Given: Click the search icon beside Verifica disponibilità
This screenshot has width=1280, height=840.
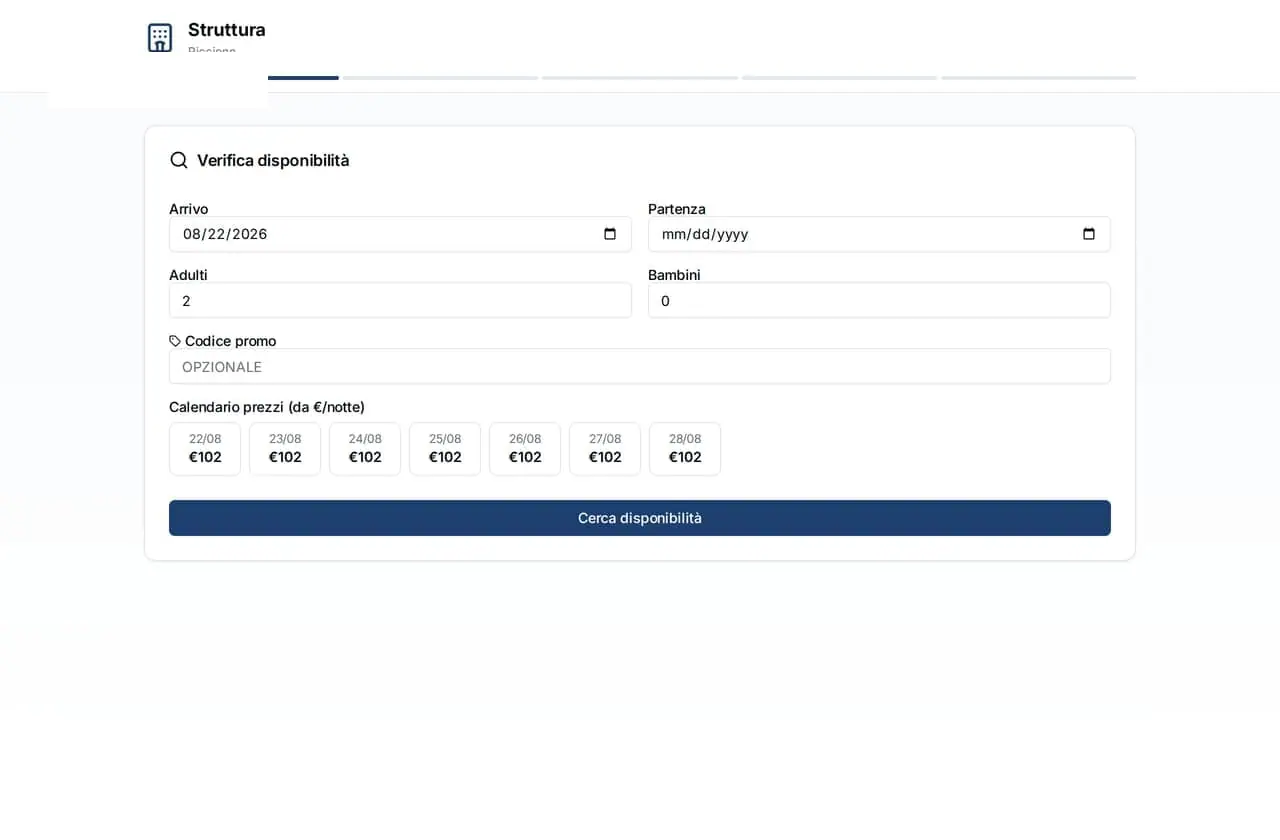Looking at the screenshot, I should coord(179,160).
